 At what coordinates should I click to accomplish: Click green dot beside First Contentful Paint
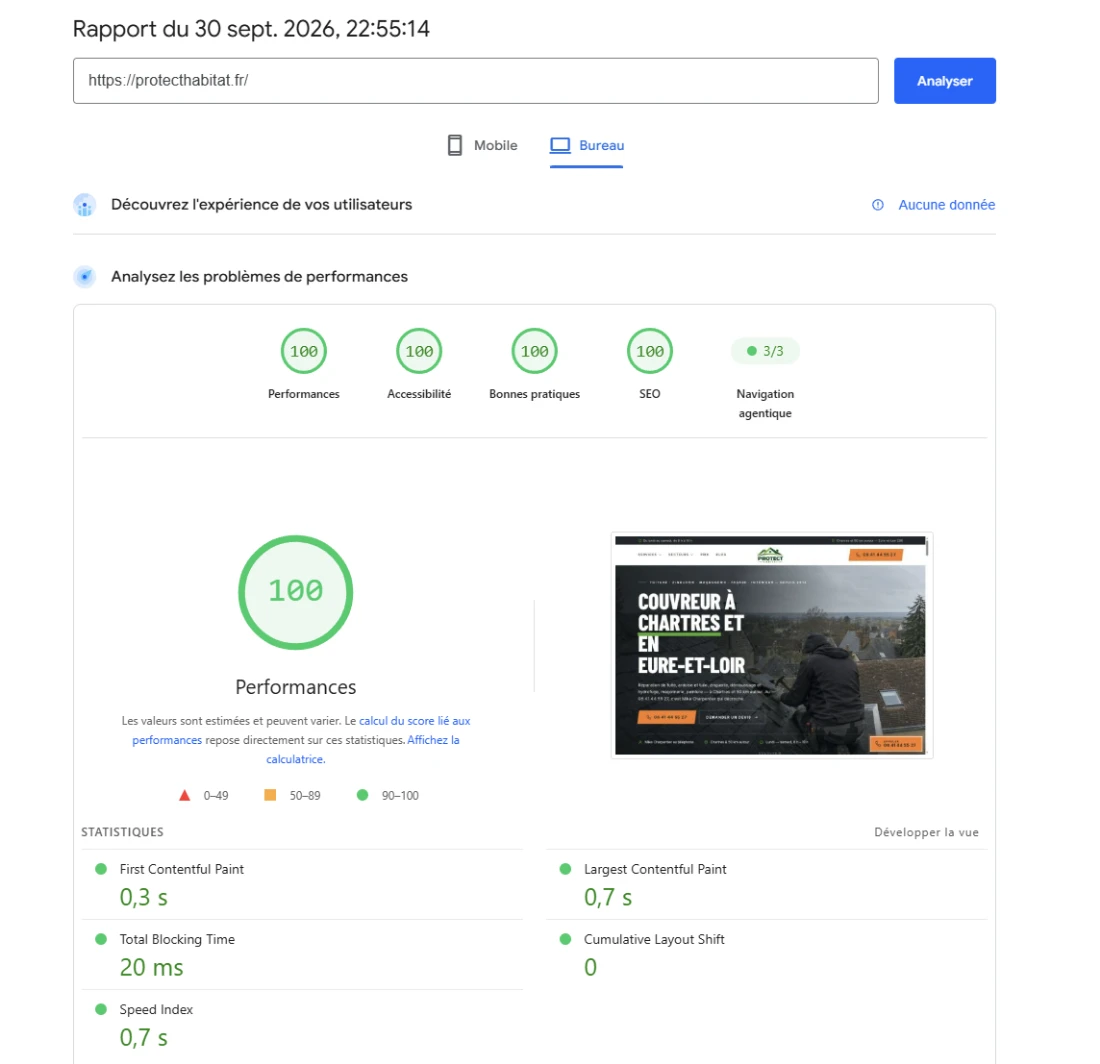101,869
